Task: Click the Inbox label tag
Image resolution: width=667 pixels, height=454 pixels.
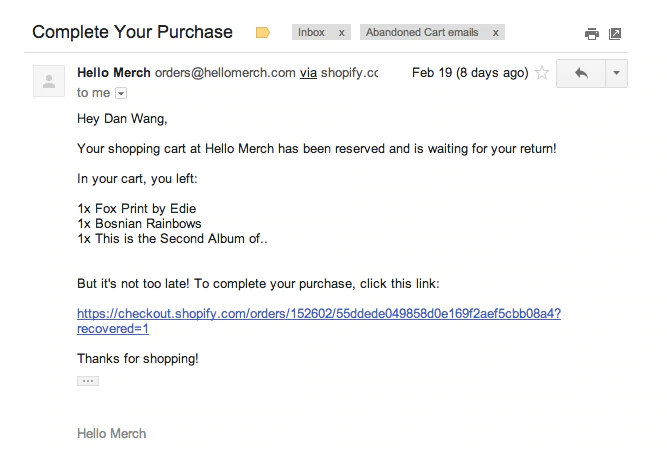Action: pos(311,33)
